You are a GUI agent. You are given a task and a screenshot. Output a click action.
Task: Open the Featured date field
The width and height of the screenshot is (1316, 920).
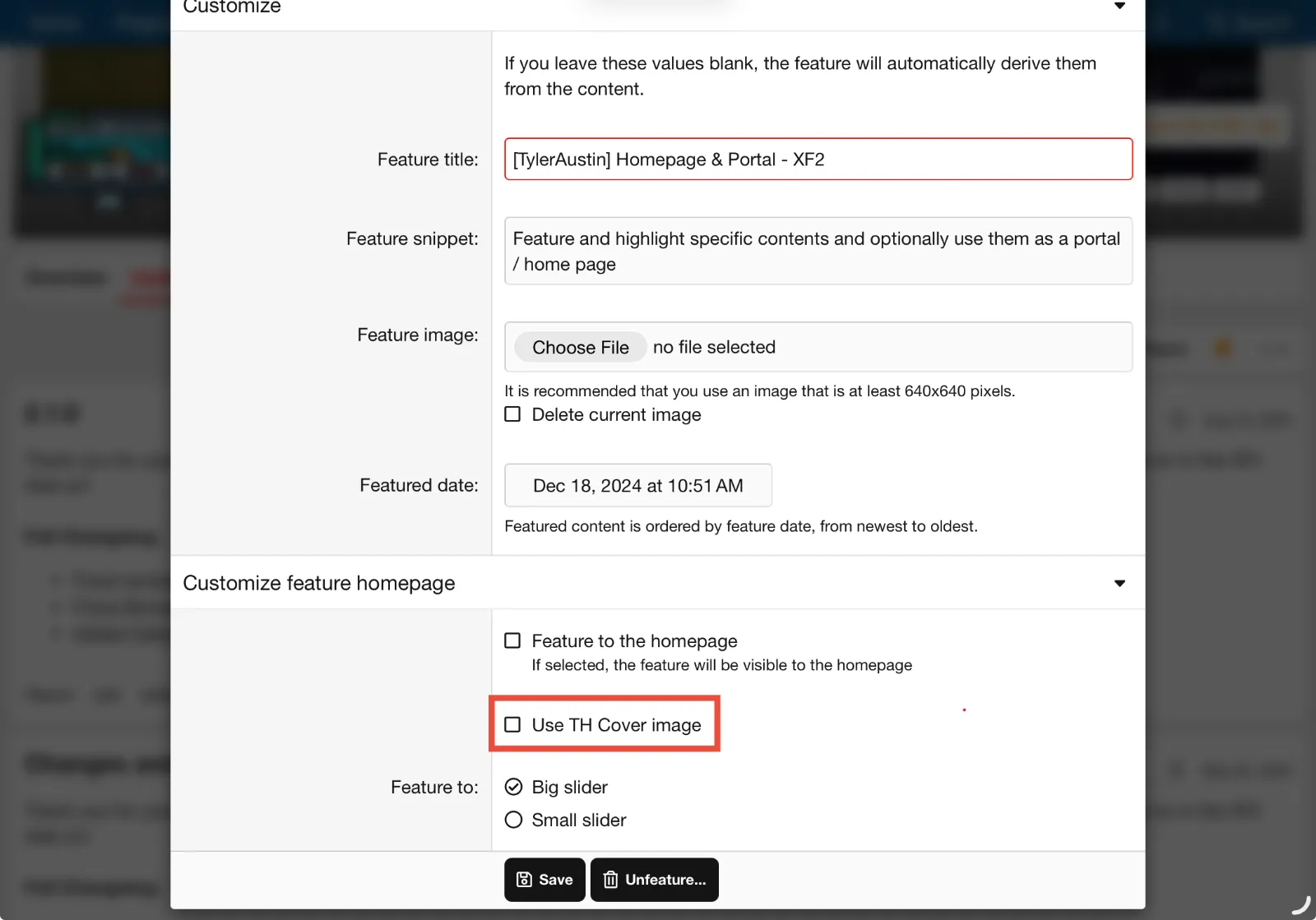click(637, 486)
